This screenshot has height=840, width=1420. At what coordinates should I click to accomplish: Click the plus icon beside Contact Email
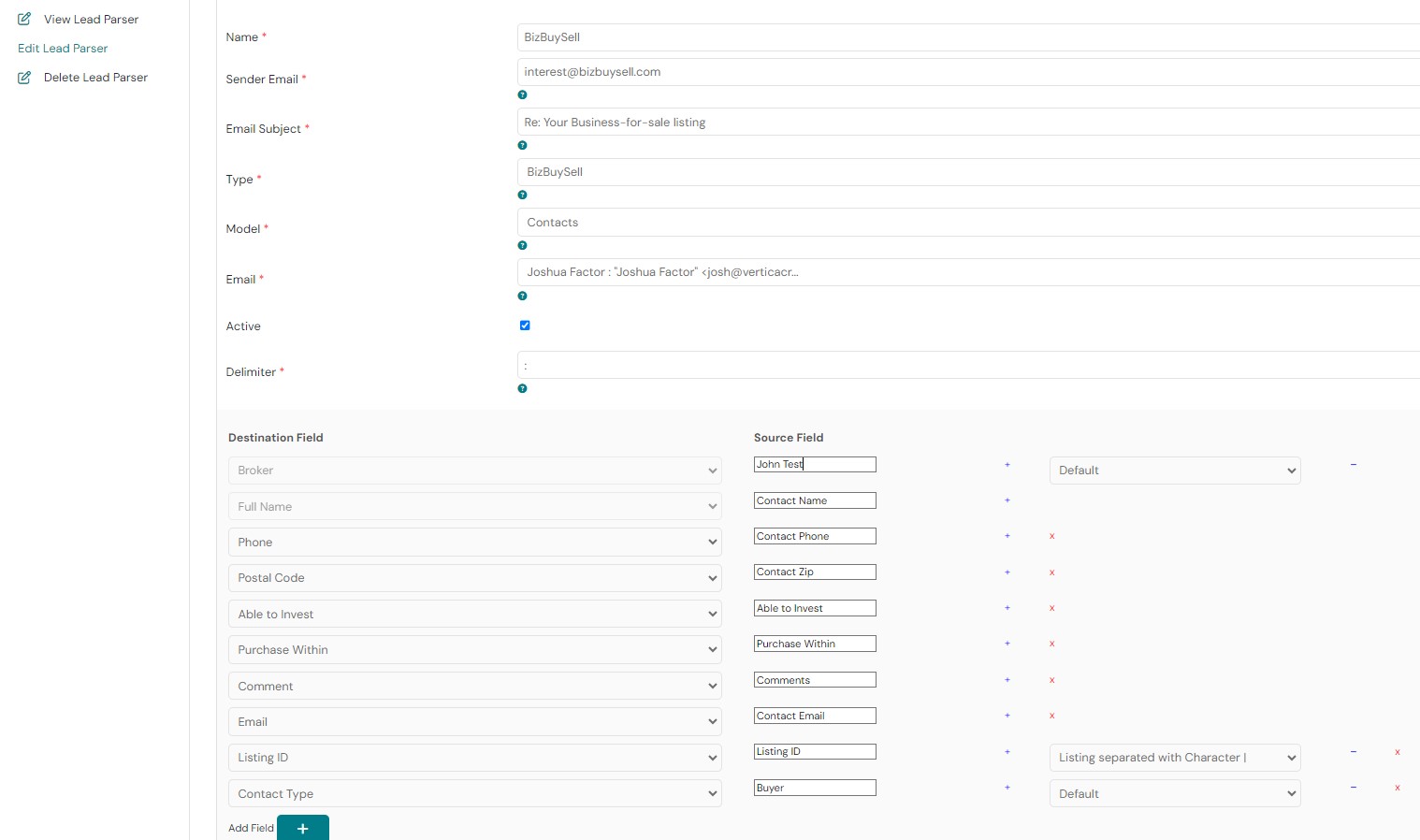(1007, 716)
